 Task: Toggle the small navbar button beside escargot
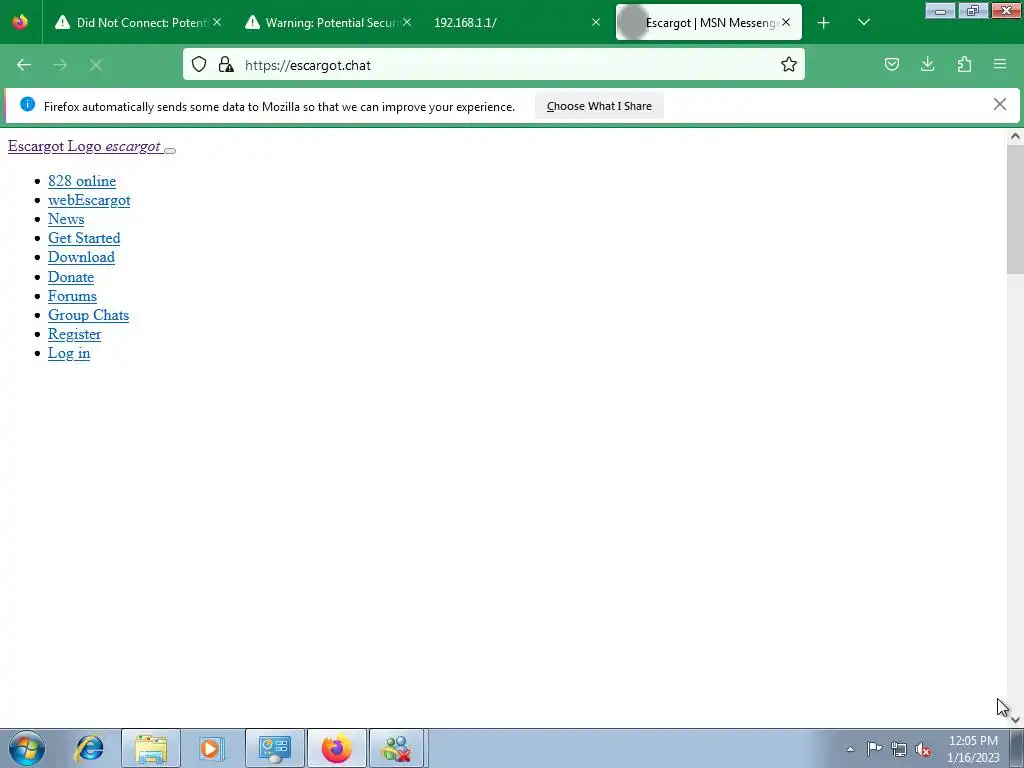pos(170,150)
